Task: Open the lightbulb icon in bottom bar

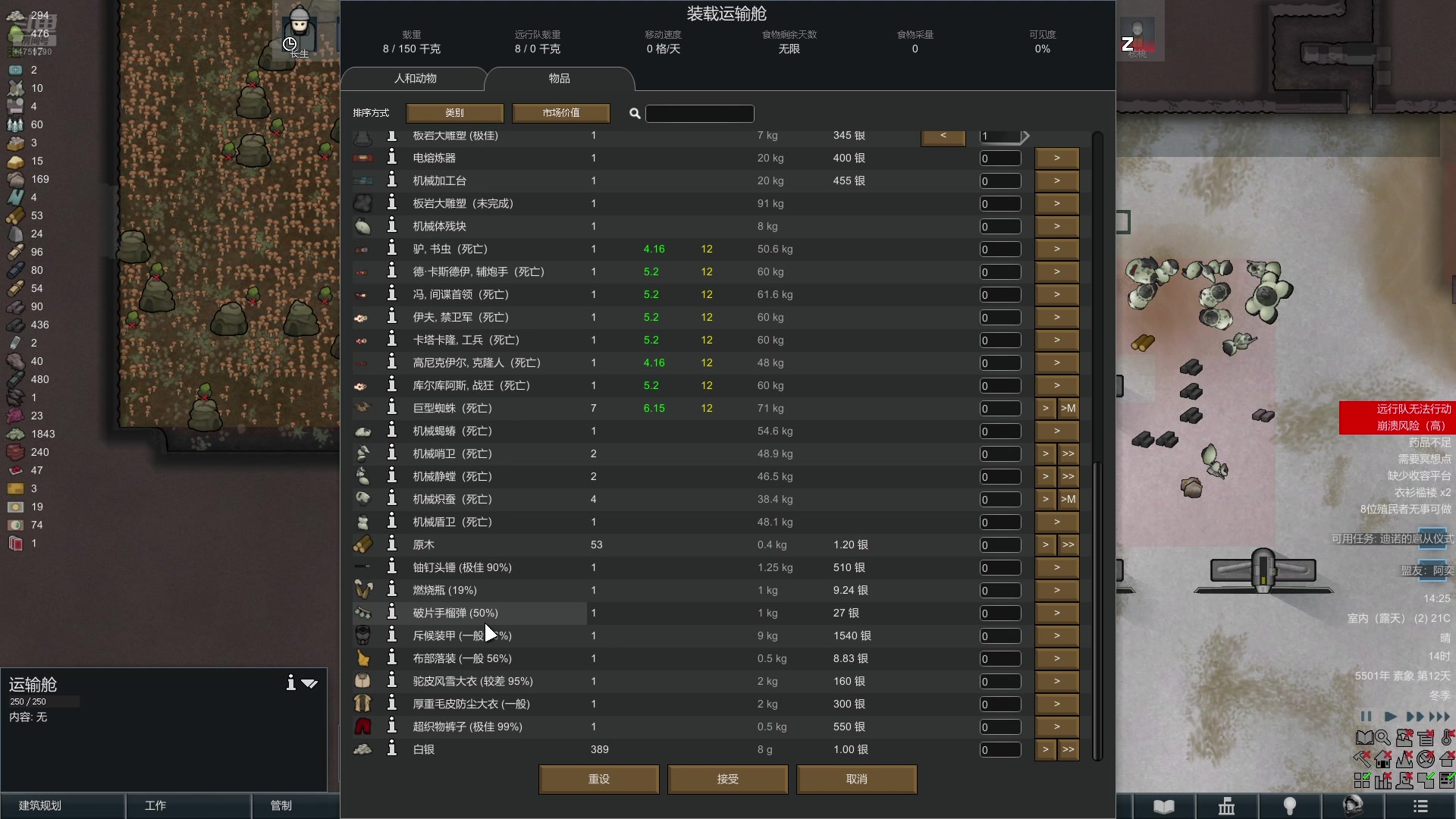Action: coord(1289,806)
